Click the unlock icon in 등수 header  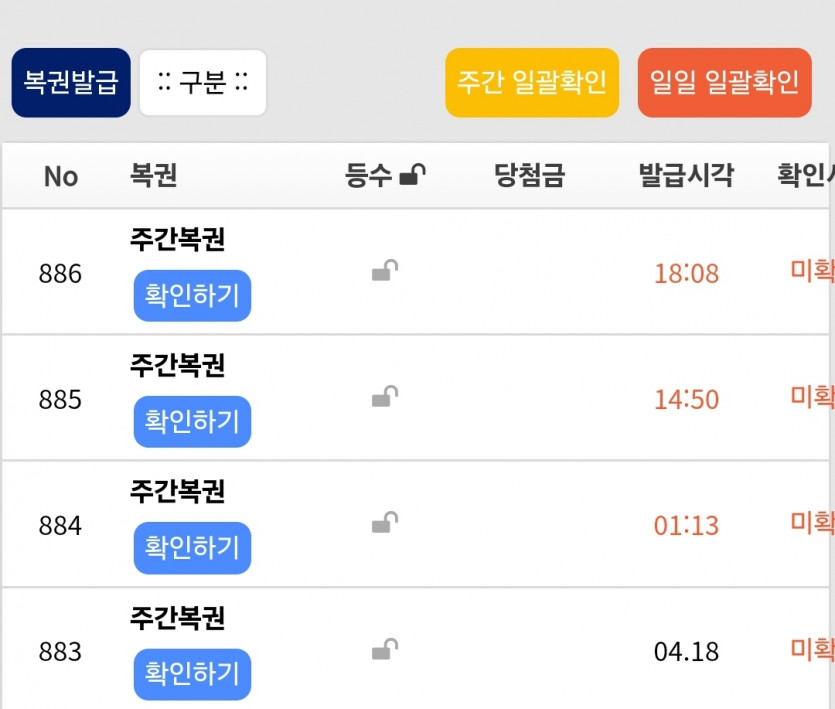point(412,177)
